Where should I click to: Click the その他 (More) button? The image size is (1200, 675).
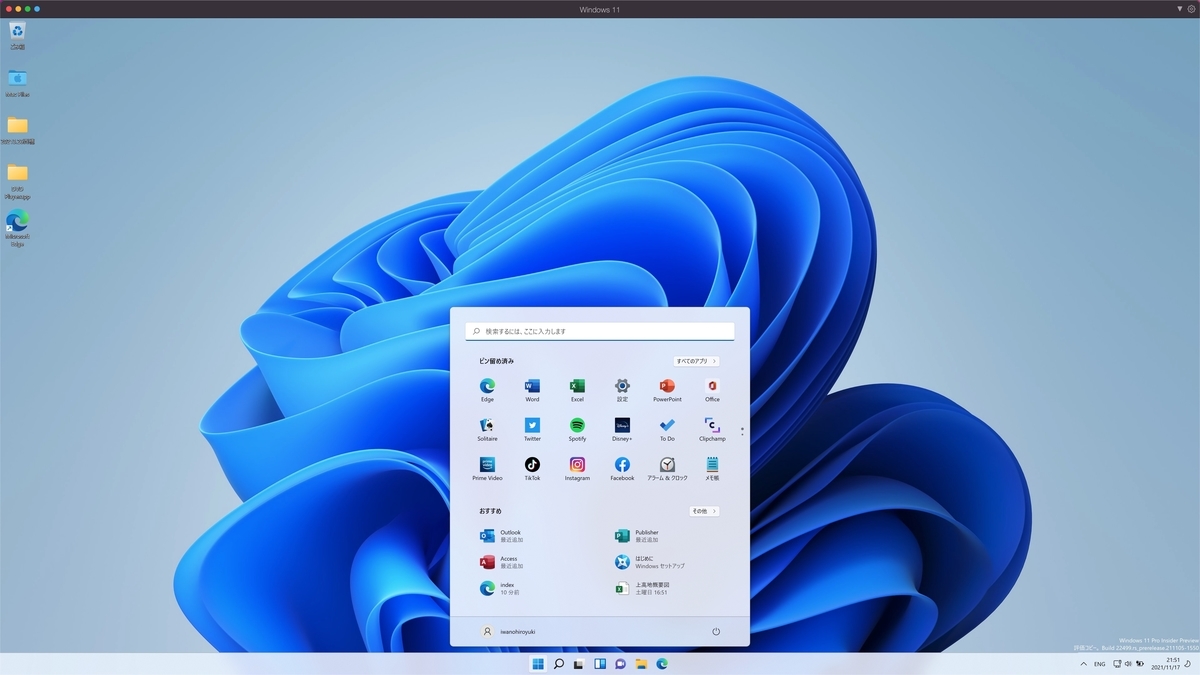pos(704,511)
